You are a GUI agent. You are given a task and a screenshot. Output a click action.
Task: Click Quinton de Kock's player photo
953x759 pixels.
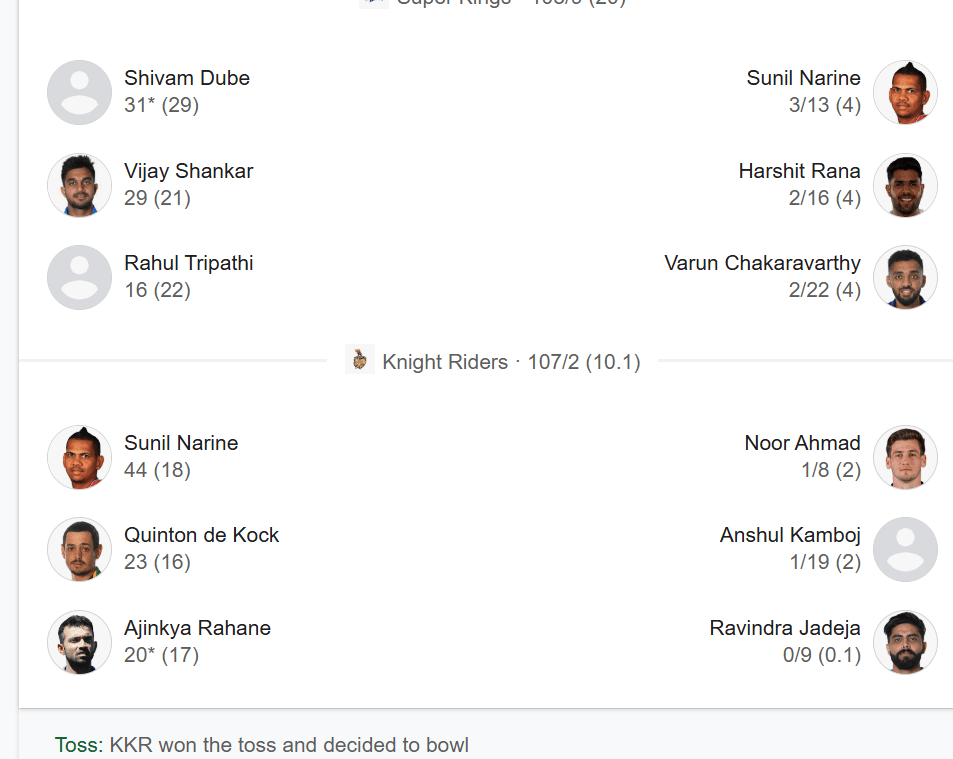point(79,549)
